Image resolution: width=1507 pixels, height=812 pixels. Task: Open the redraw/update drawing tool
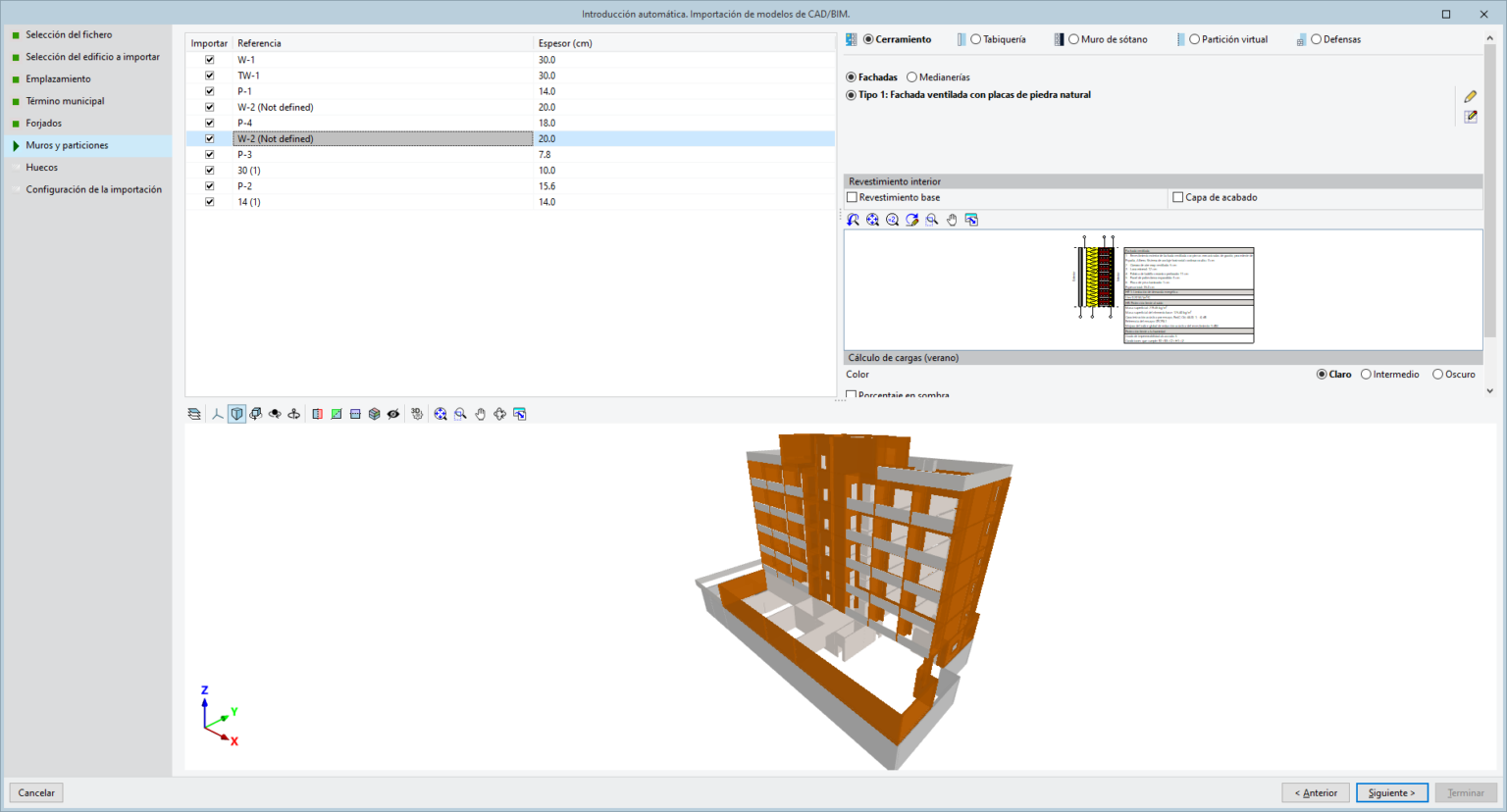(x=910, y=219)
